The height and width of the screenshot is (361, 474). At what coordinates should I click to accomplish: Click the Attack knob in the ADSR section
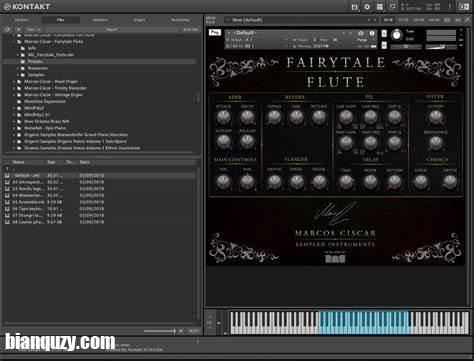223,117
